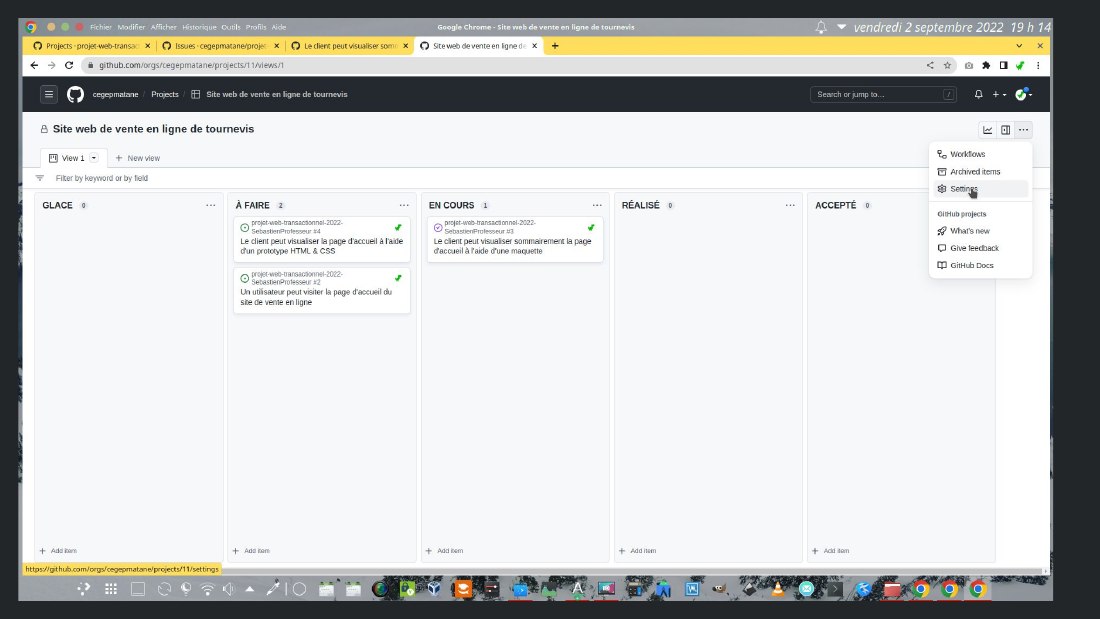
Task: Open the Outils menu in menu bar
Action: click(231, 27)
